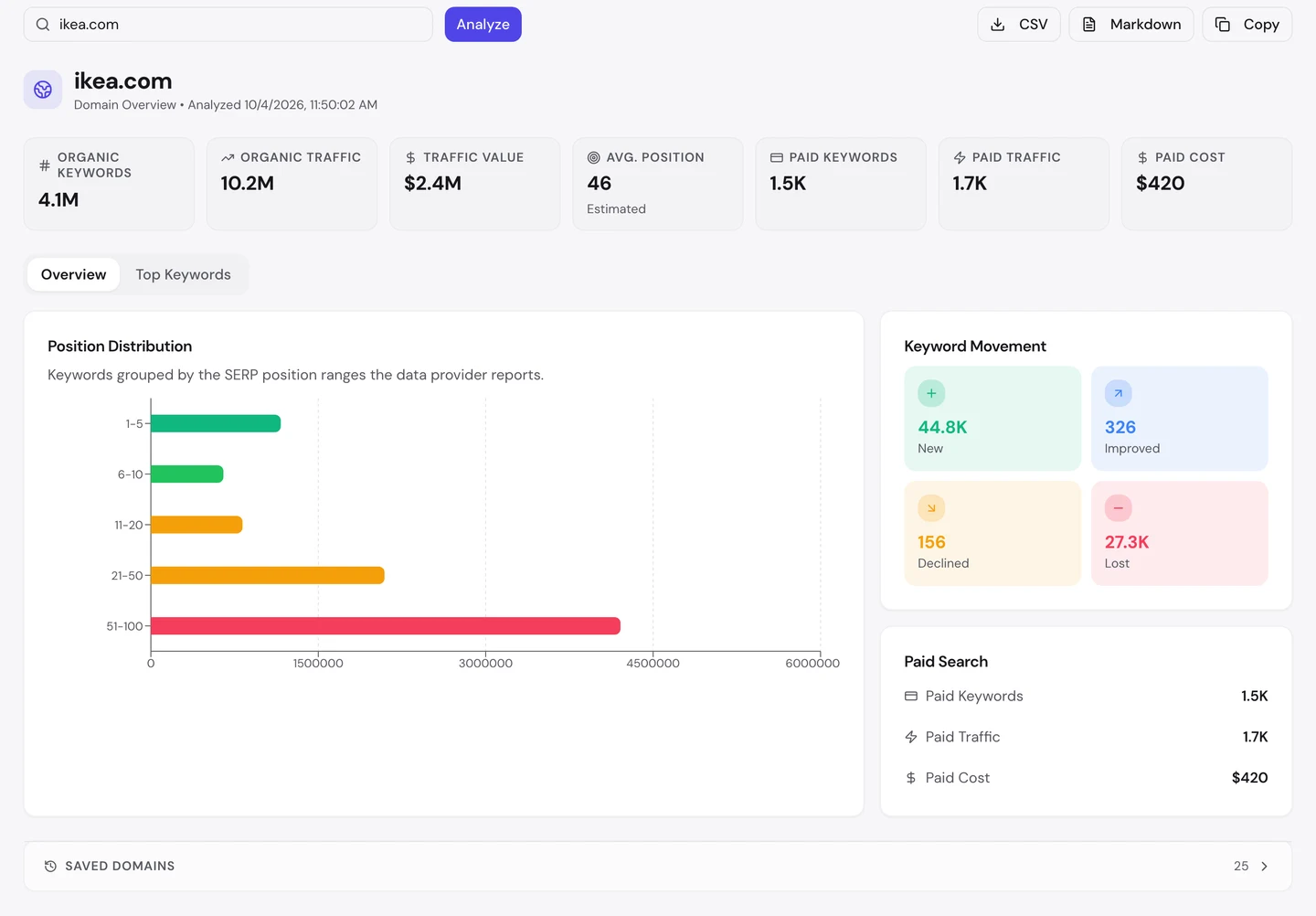
Task: Click the 27.3K Lost keywords value
Action: pyautogui.click(x=1127, y=542)
